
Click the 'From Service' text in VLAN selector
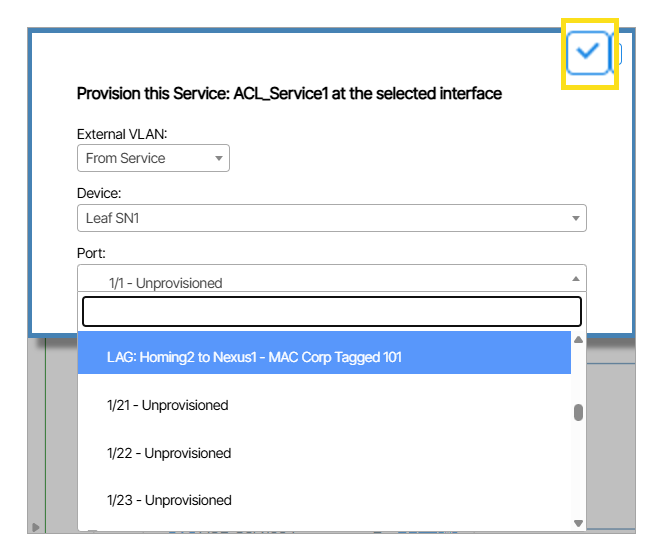(x=126, y=158)
